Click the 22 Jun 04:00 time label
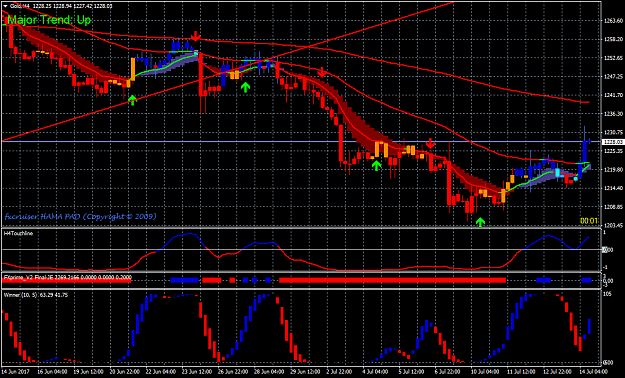Image resolution: width=625 pixels, height=378 pixels. pos(161,372)
